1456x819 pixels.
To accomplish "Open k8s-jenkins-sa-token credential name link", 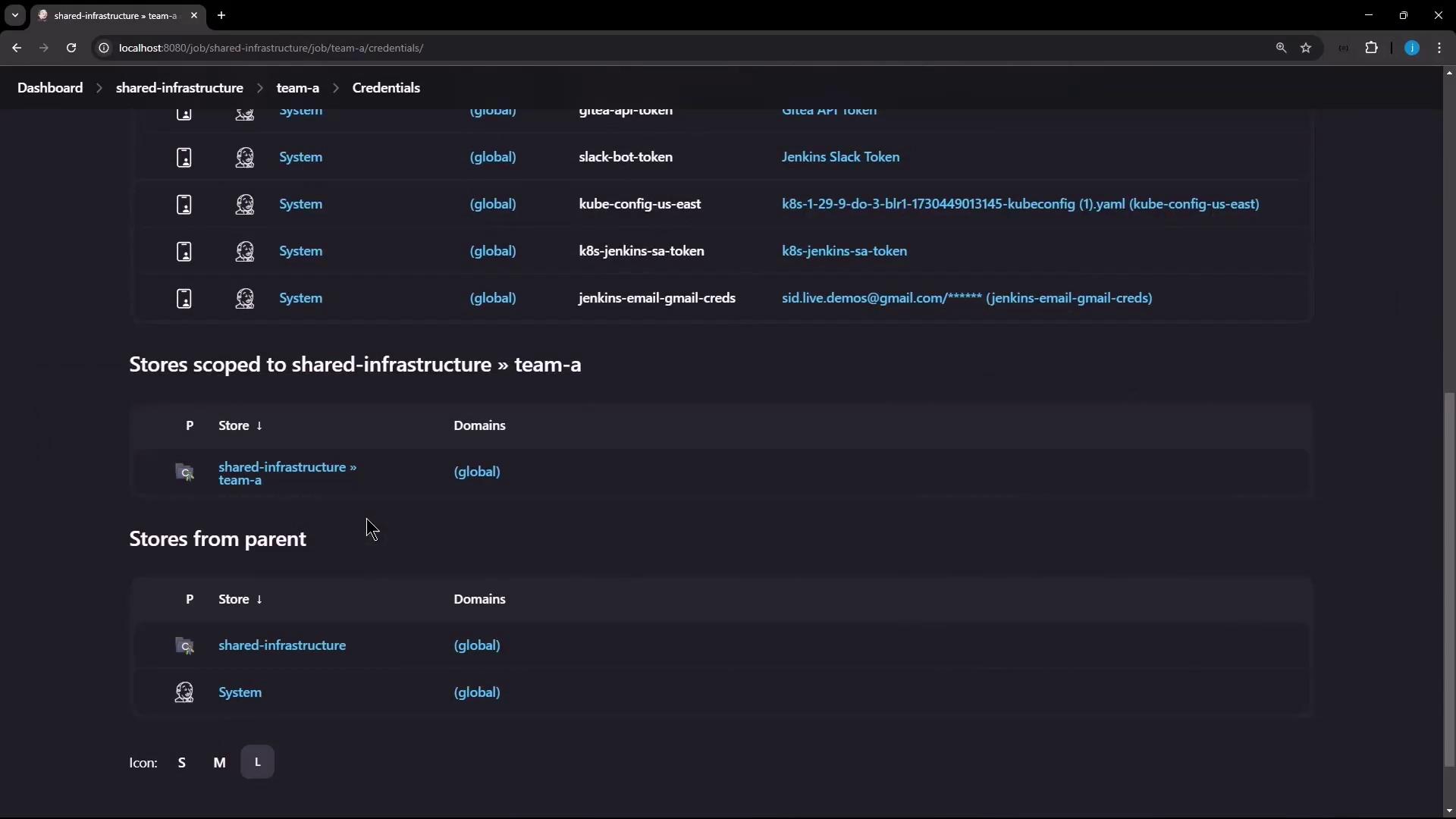I will click(845, 251).
